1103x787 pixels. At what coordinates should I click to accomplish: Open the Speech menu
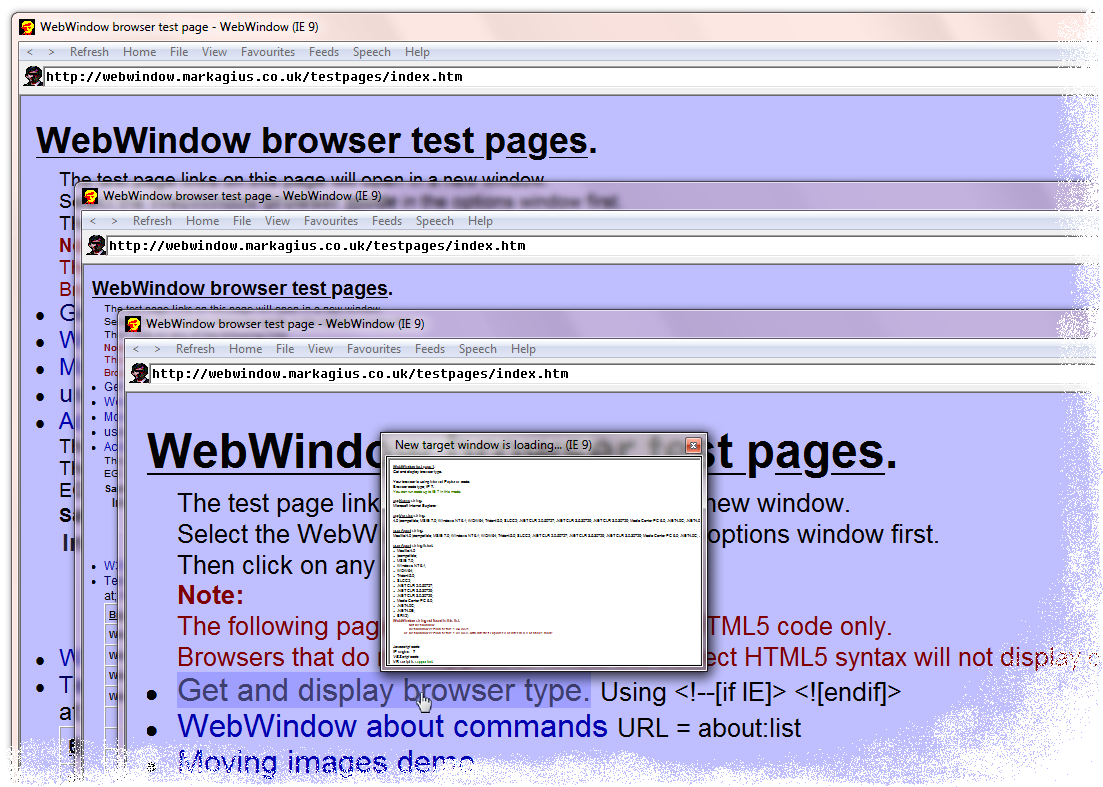coord(478,348)
